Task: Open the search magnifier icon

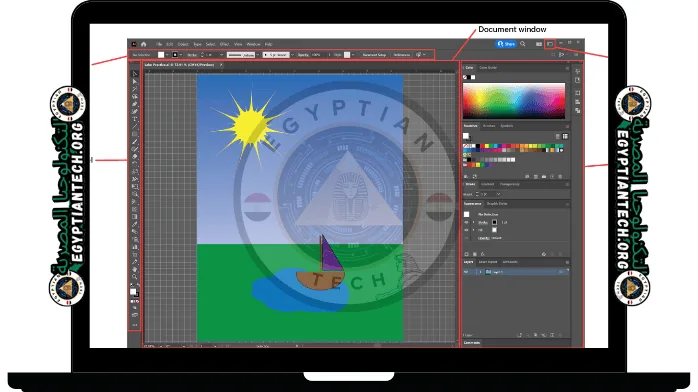Action: [523, 44]
